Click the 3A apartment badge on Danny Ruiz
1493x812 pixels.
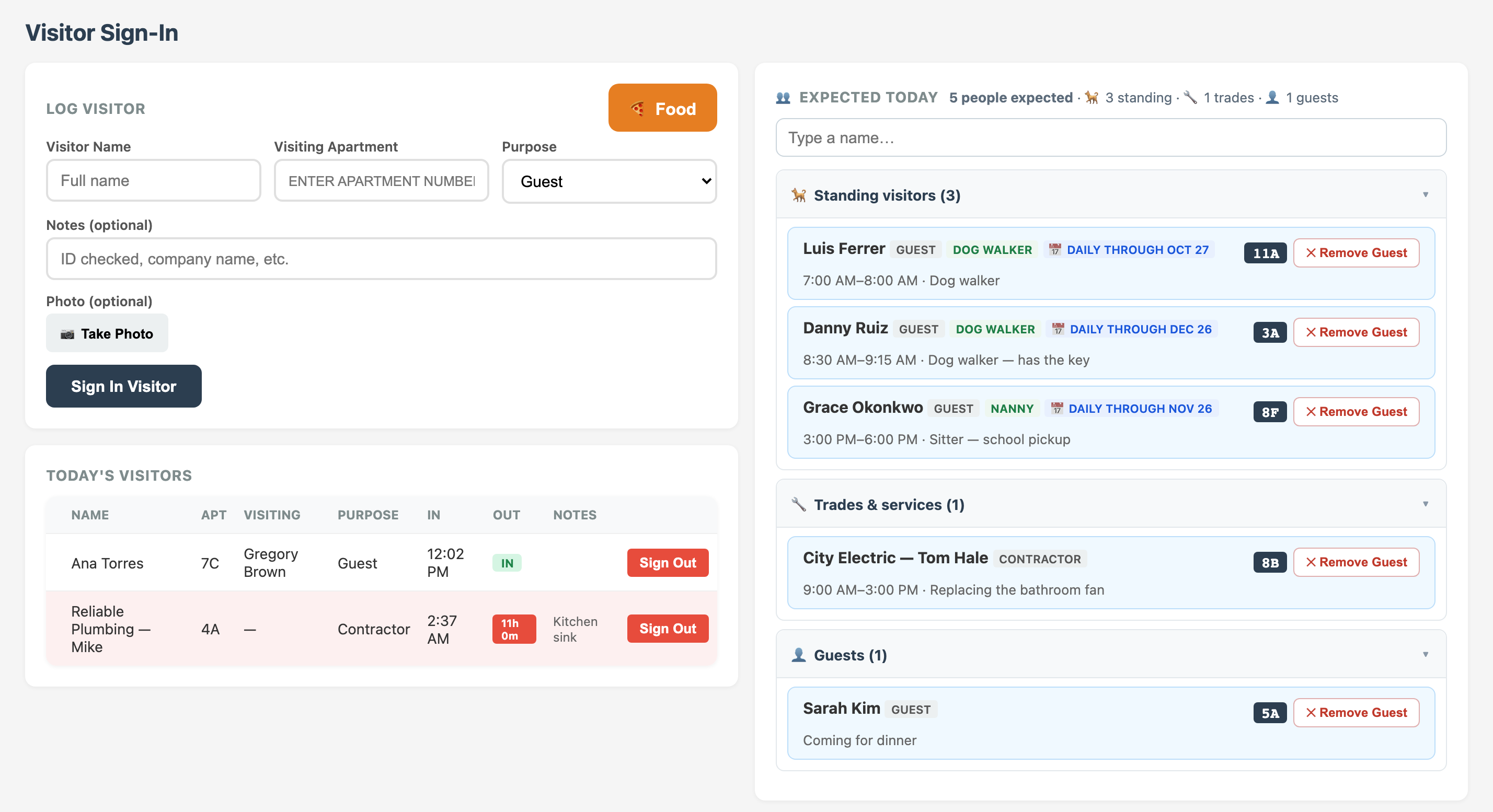tap(1269, 332)
